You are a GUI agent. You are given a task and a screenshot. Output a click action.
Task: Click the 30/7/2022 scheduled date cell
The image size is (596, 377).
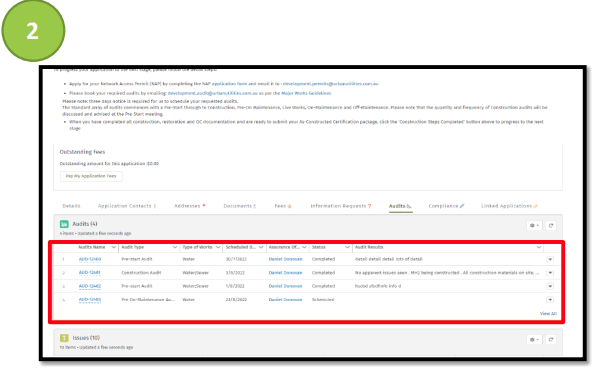[236, 259]
